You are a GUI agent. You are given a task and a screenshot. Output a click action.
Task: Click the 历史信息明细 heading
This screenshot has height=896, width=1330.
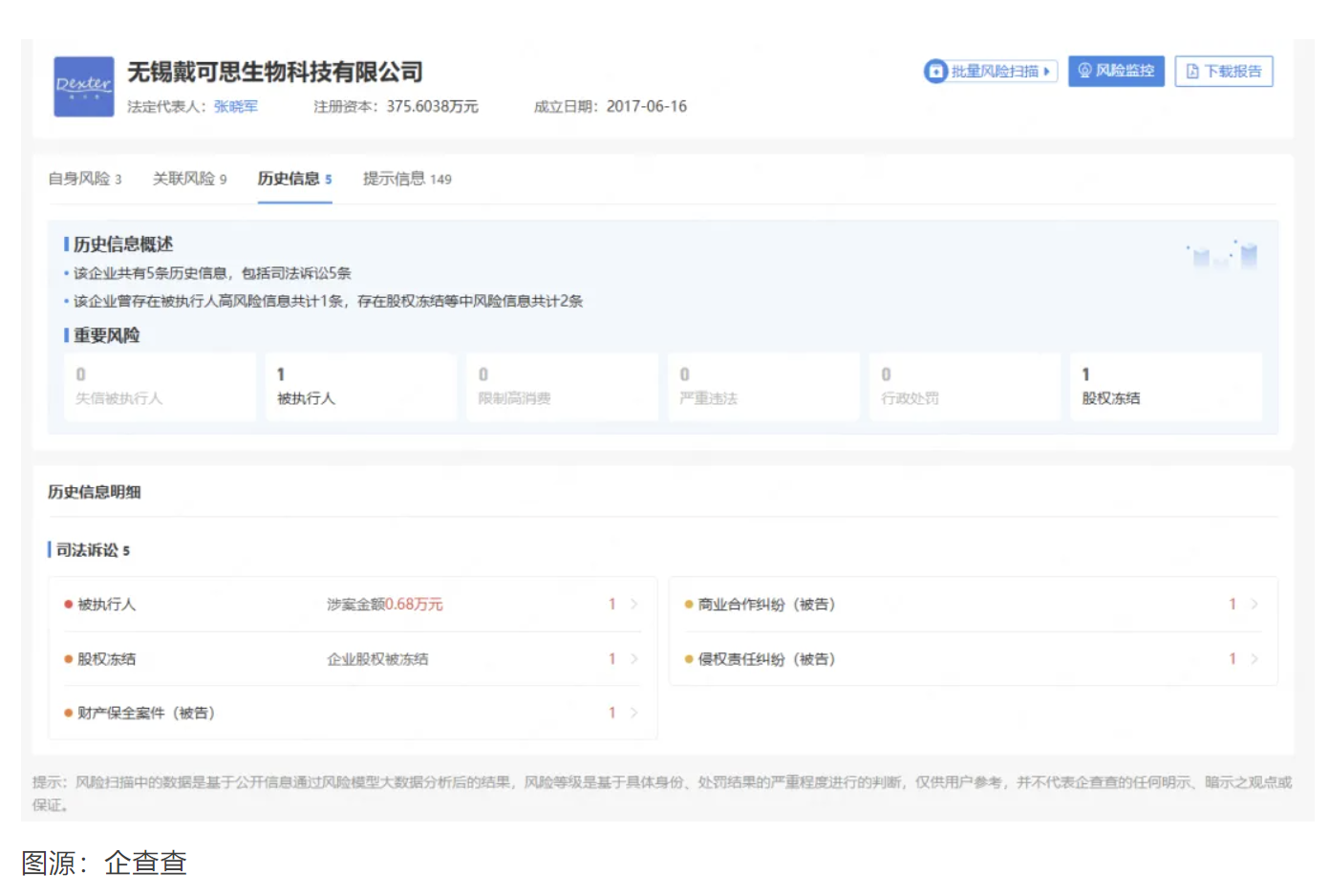click(95, 492)
